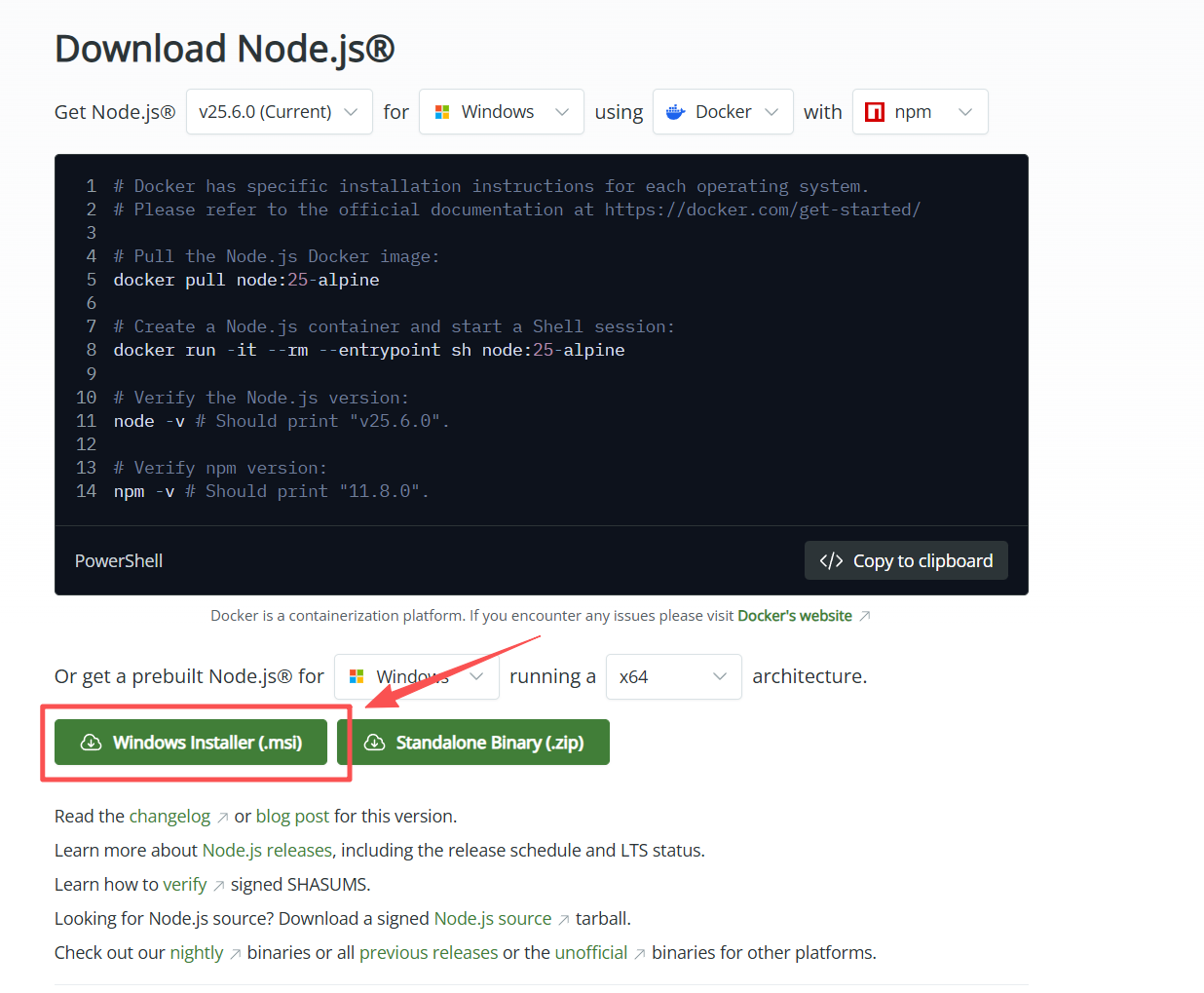This screenshot has width=1204, height=993.
Task: Open the Node.js version dropdown v25.6.0 (Current)
Action: [280, 112]
